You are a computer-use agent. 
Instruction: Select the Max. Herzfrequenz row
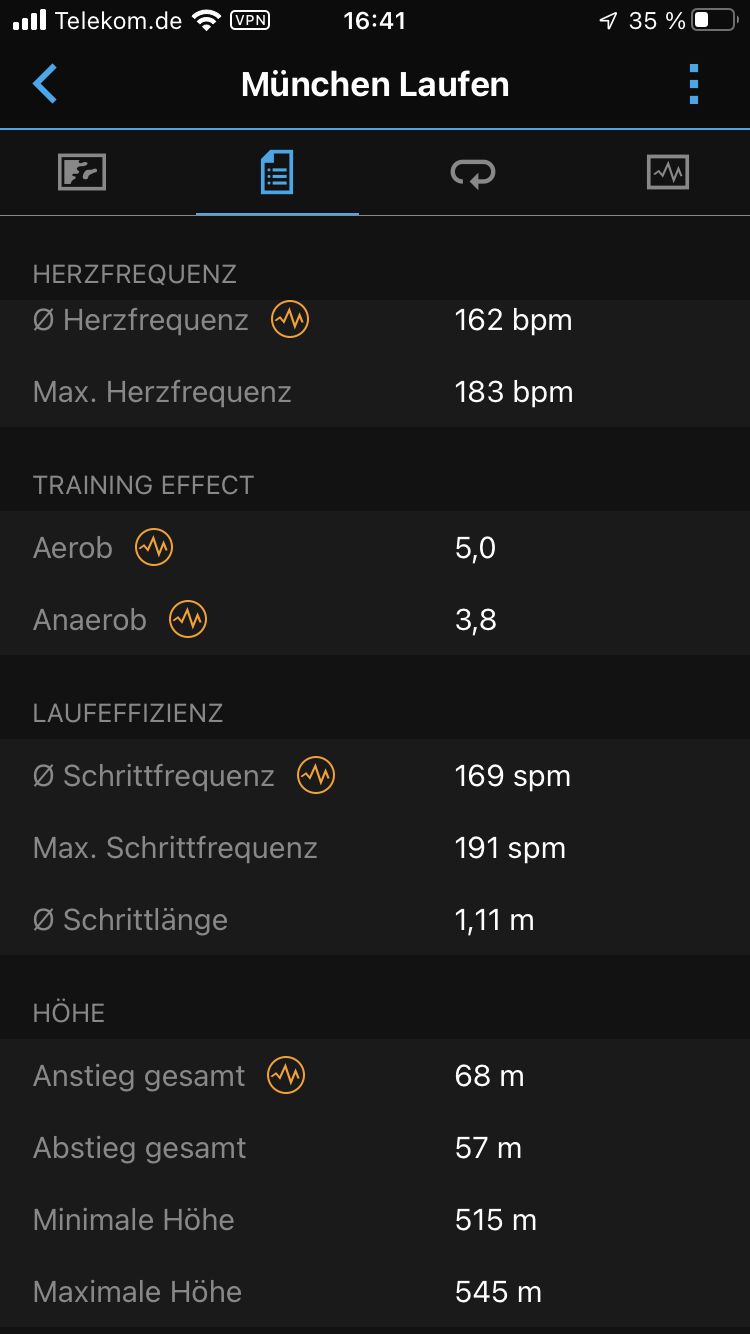pos(375,392)
